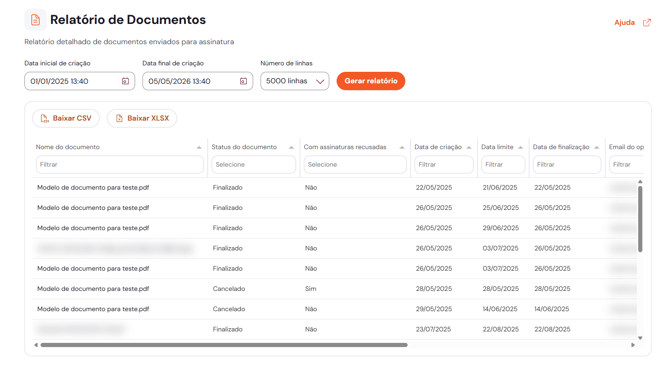Click the Gerar relatório button
This screenshot has width=670, height=365.
tap(371, 81)
